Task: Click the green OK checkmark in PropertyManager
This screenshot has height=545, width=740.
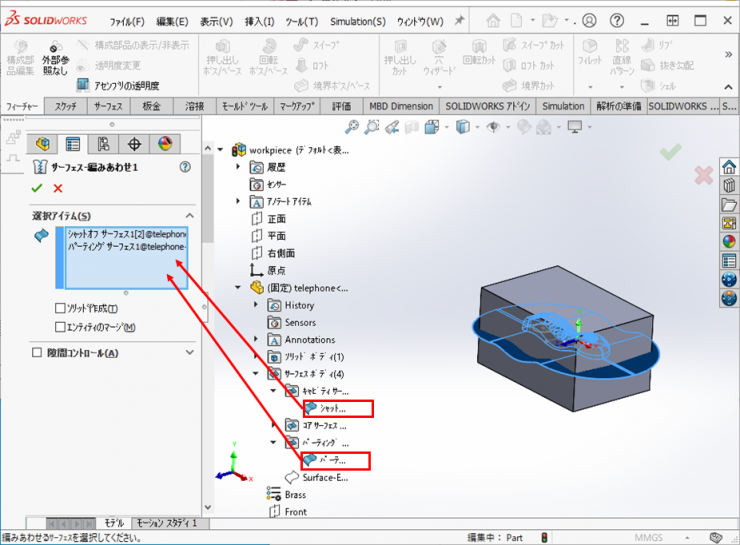Action: 37,188
